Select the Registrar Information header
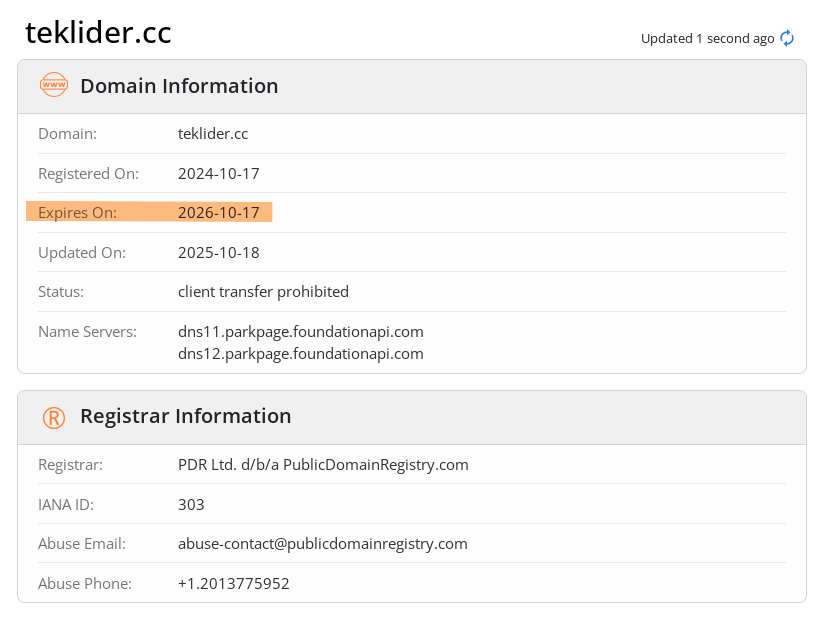This screenshot has width=820, height=626. [x=185, y=417]
